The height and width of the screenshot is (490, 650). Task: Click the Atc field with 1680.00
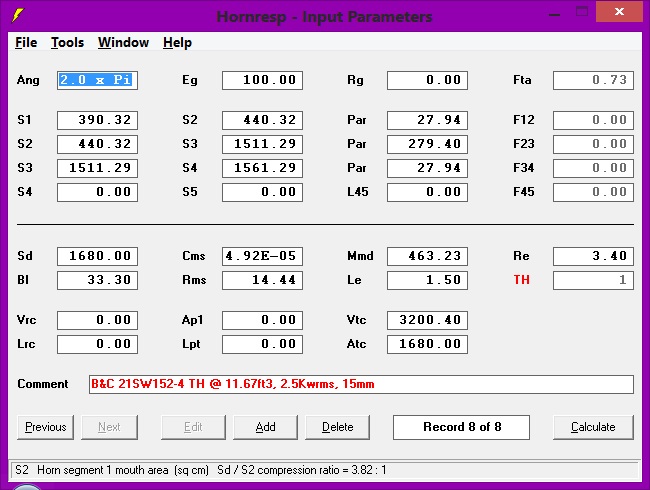pyautogui.click(x=427, y=344)
